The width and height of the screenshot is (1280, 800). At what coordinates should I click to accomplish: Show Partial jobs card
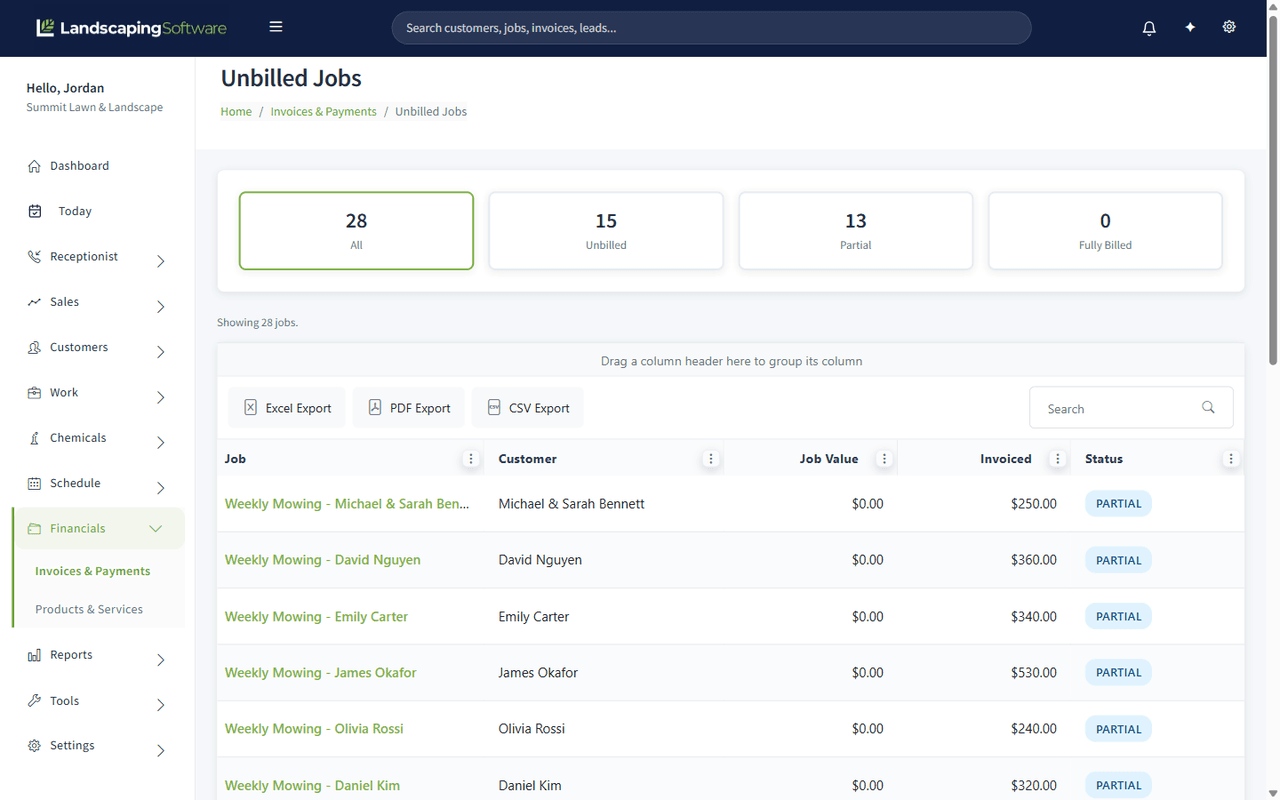pyautogui.click(x=856, y=231)
